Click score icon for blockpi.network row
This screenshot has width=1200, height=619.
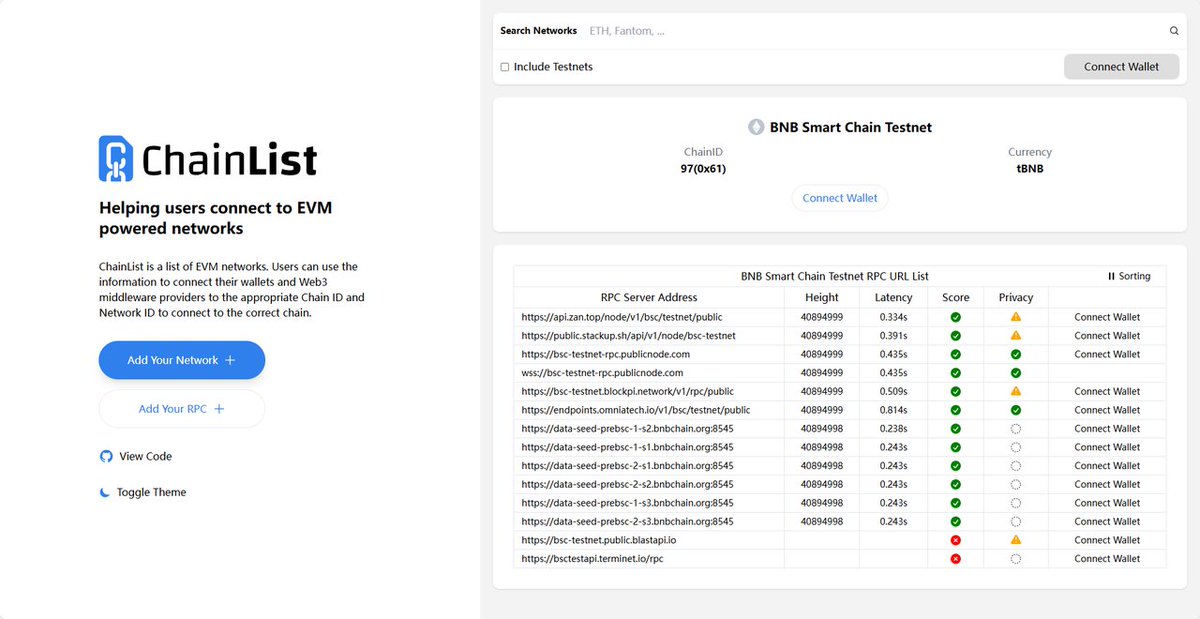pyautogui.click(x=955, y=391)
